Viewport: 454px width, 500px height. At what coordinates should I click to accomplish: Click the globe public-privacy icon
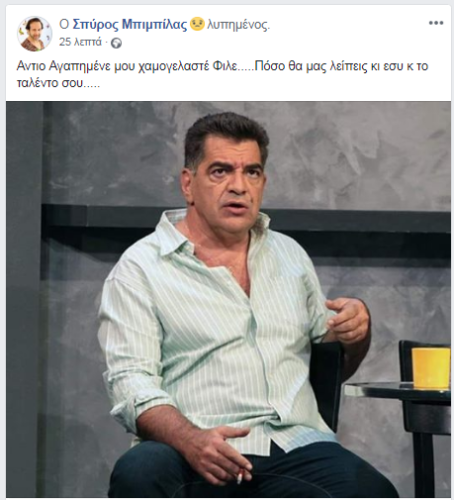[116, 43]
